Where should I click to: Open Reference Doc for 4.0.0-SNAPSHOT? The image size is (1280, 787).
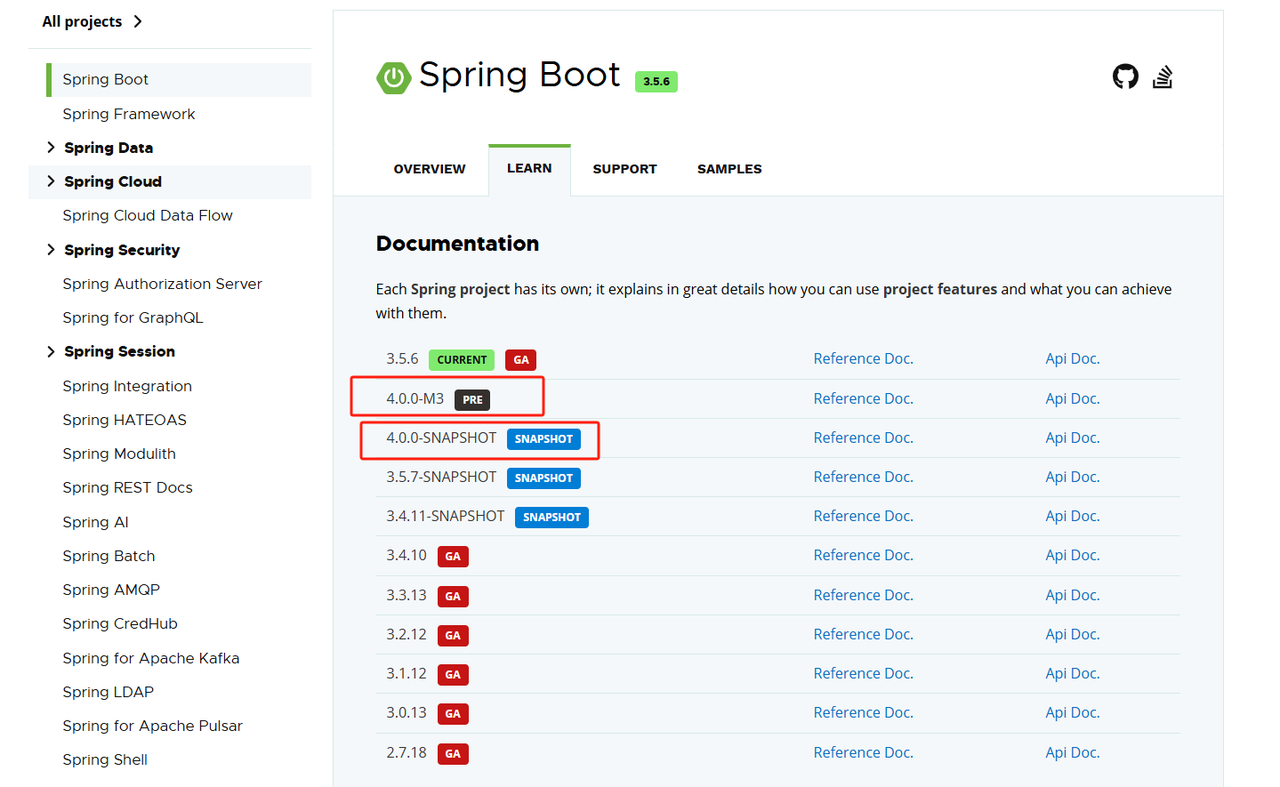coord(863,437)
